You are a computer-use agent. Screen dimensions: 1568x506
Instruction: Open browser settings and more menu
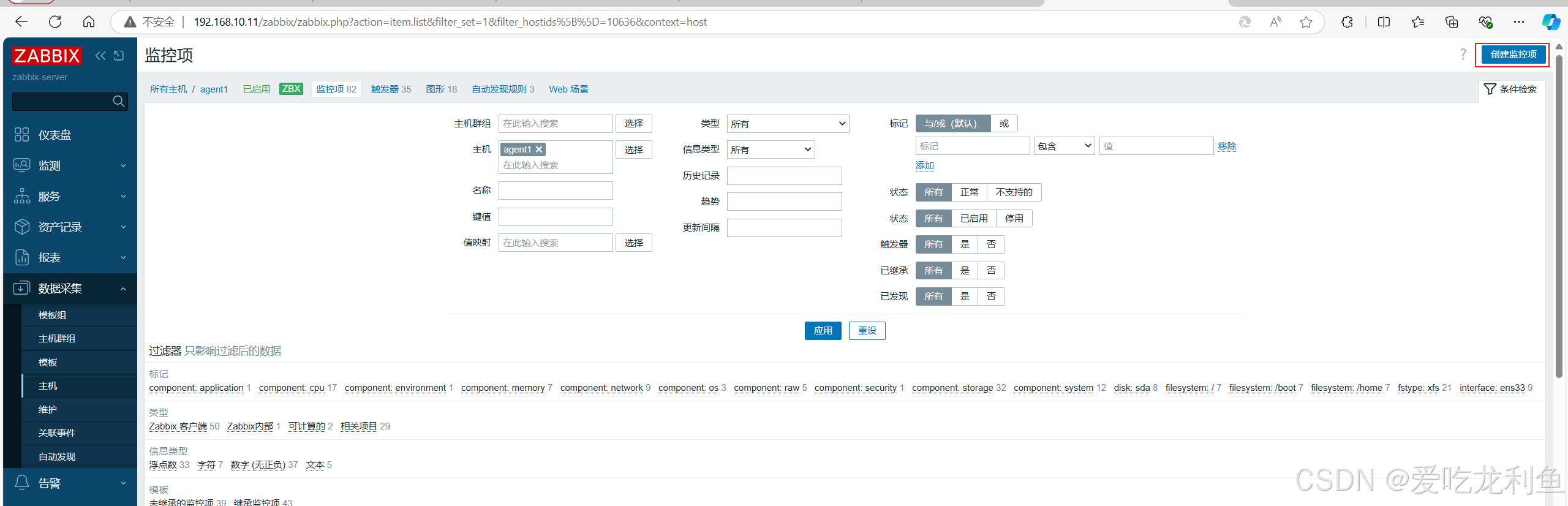1519,22
